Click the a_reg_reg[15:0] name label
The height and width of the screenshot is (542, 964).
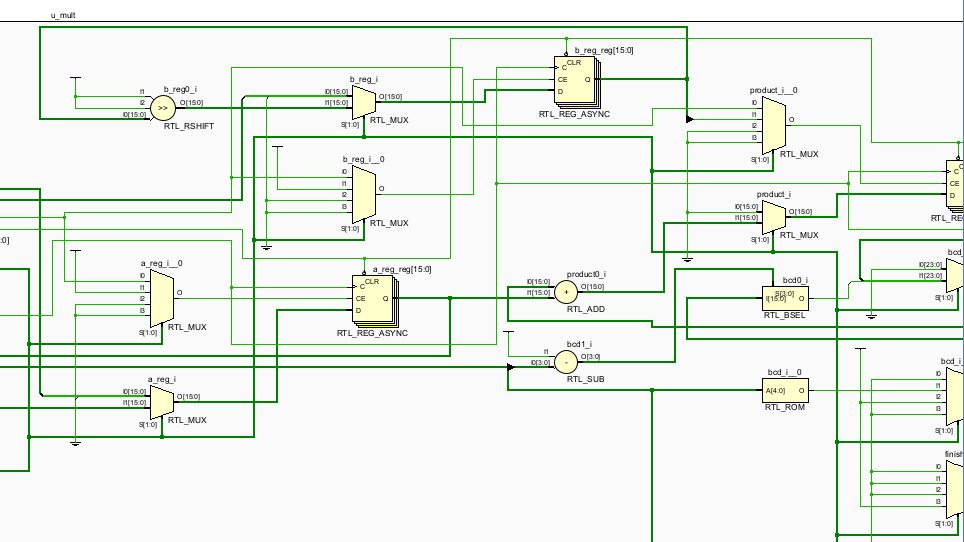(x=402, y=269)
